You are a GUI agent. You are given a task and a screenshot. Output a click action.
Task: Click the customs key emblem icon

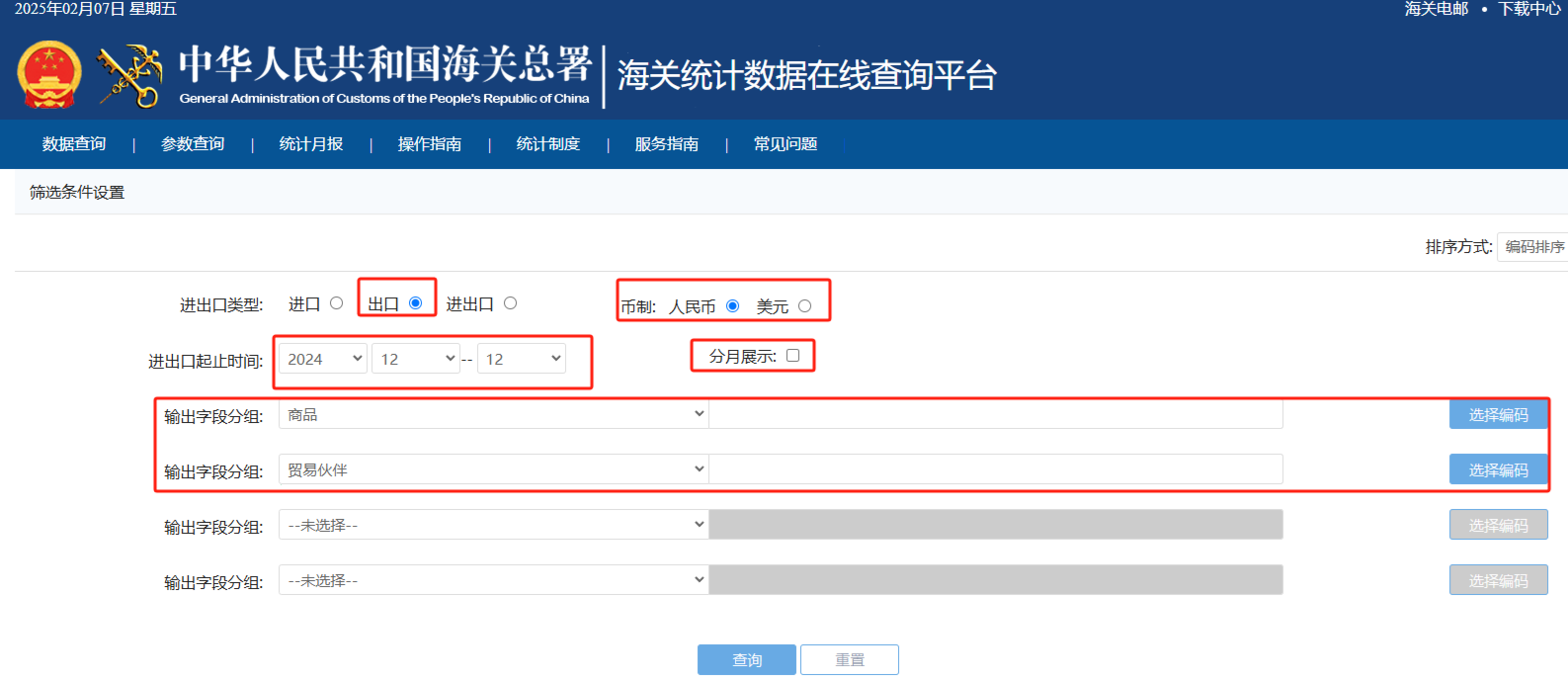coord(129,75)
